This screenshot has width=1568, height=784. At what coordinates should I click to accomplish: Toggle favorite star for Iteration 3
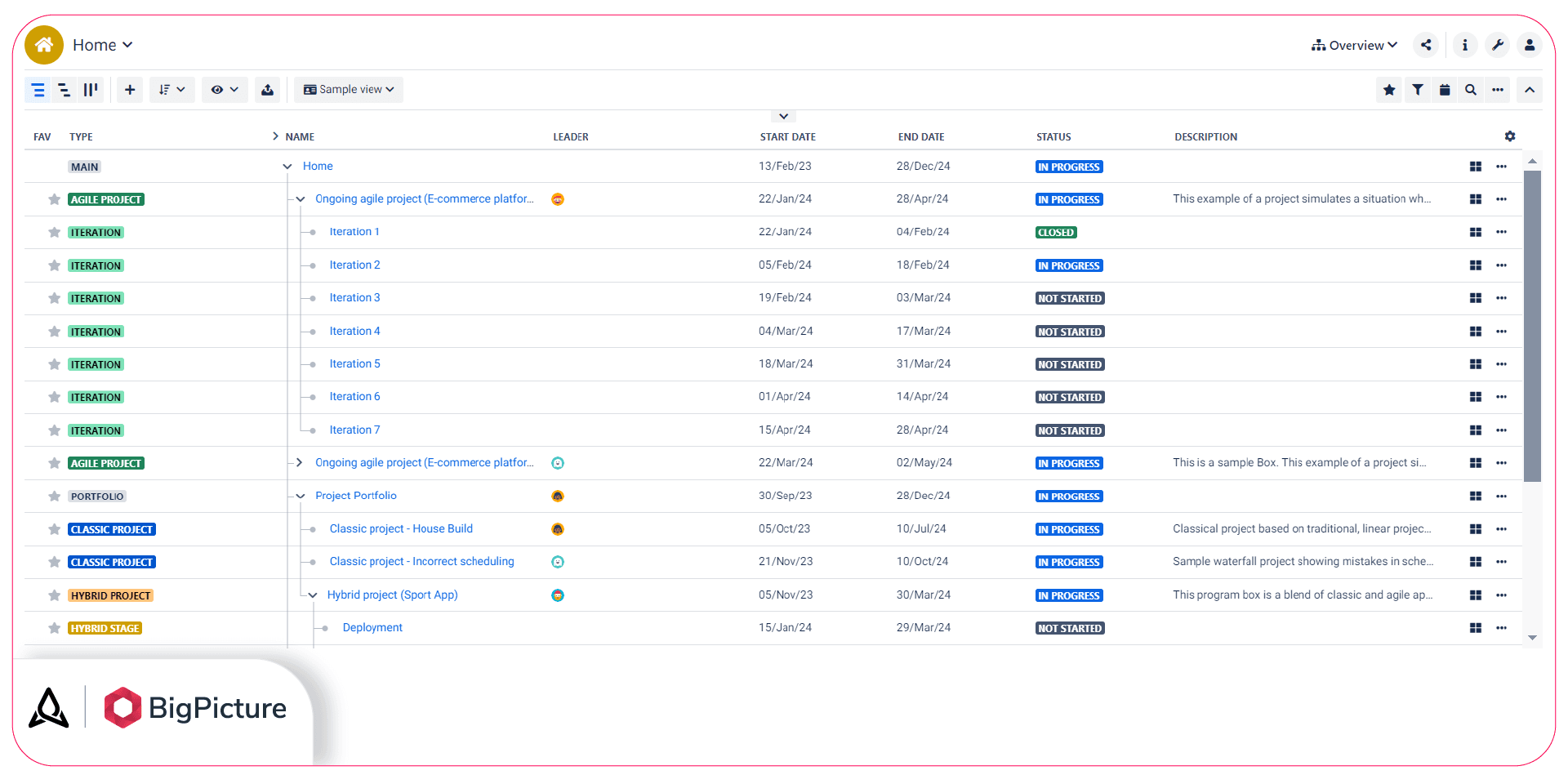tap(54, 298)
